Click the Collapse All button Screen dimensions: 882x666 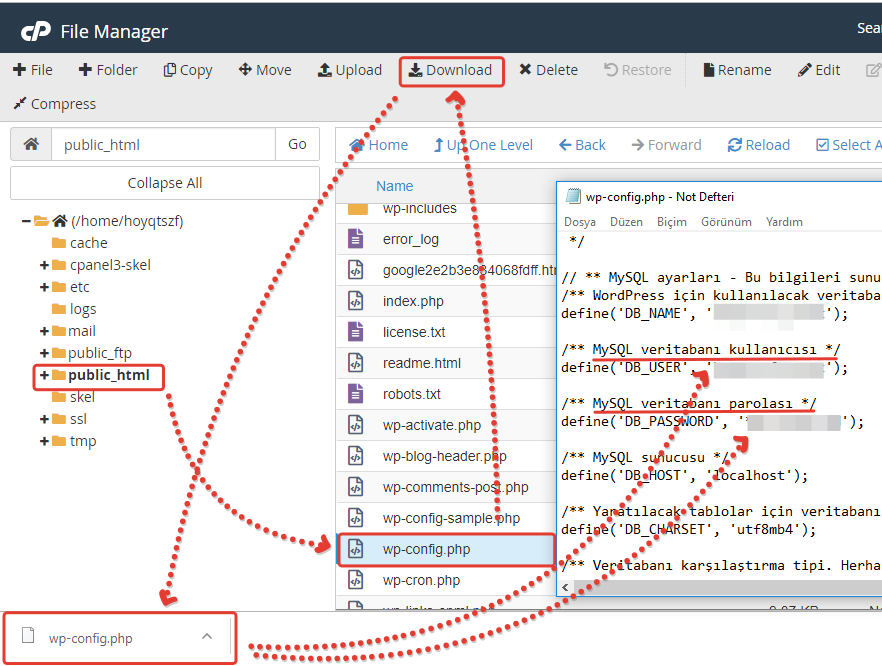[165, 183]
